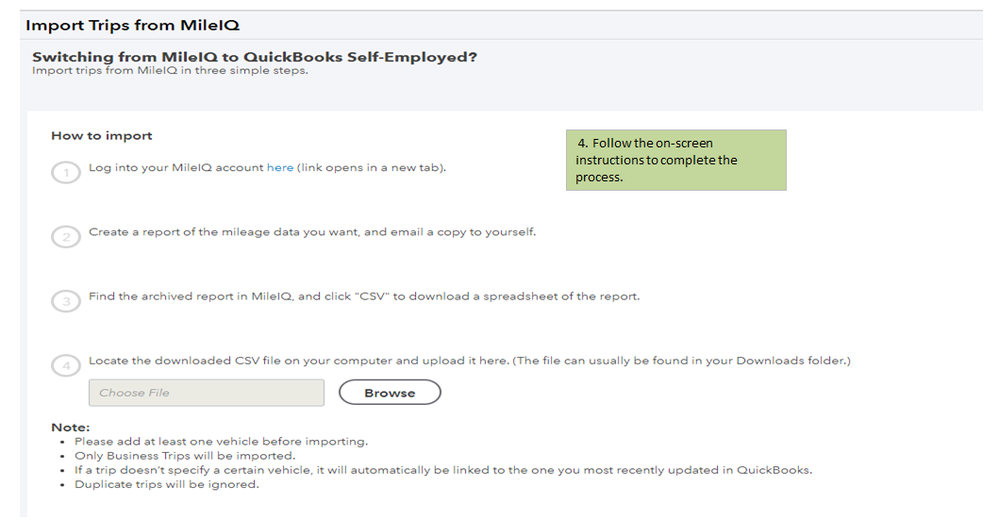
Task: Open the MileIQ login 'here' link
Action: point(280,168)
